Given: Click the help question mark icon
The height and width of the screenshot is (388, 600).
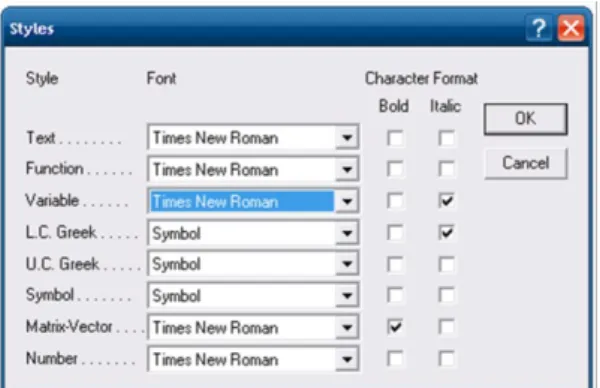Looking at the screenshot, I should 539,28.
